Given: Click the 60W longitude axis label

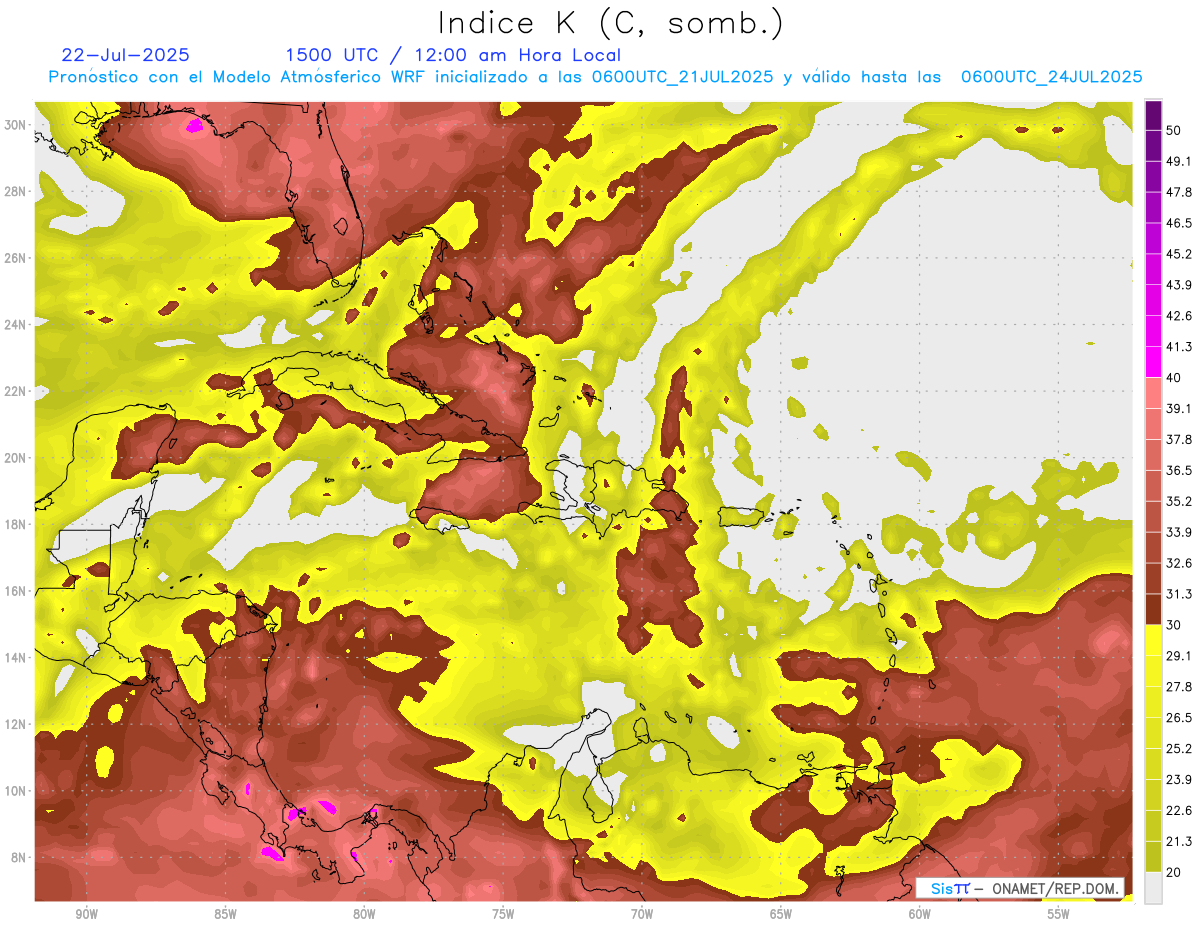Looking at the screenshot, I should tap(920, 915).
